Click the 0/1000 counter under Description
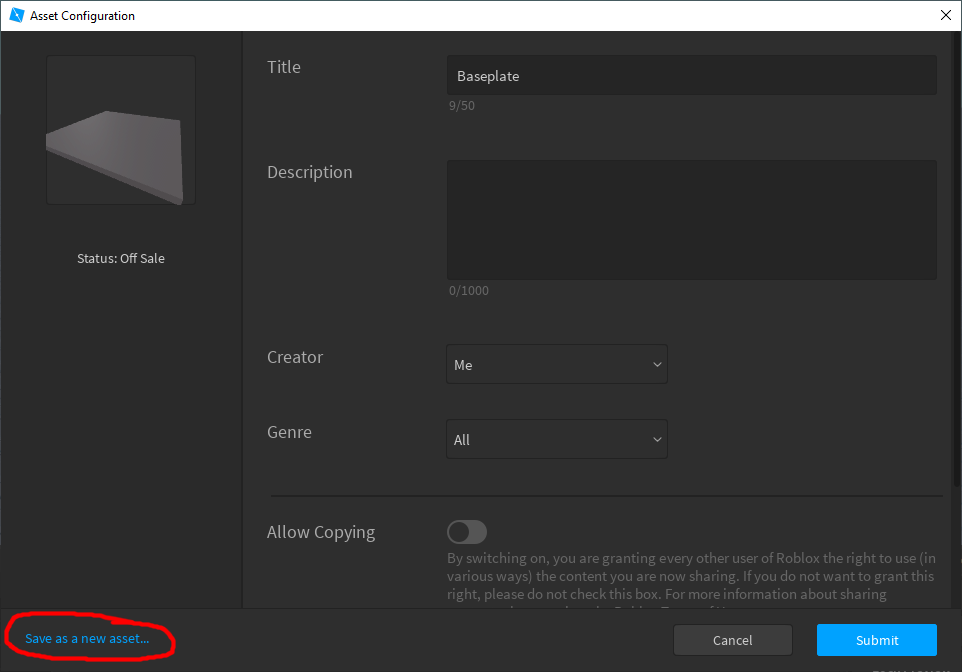 [x=466, y=290]
